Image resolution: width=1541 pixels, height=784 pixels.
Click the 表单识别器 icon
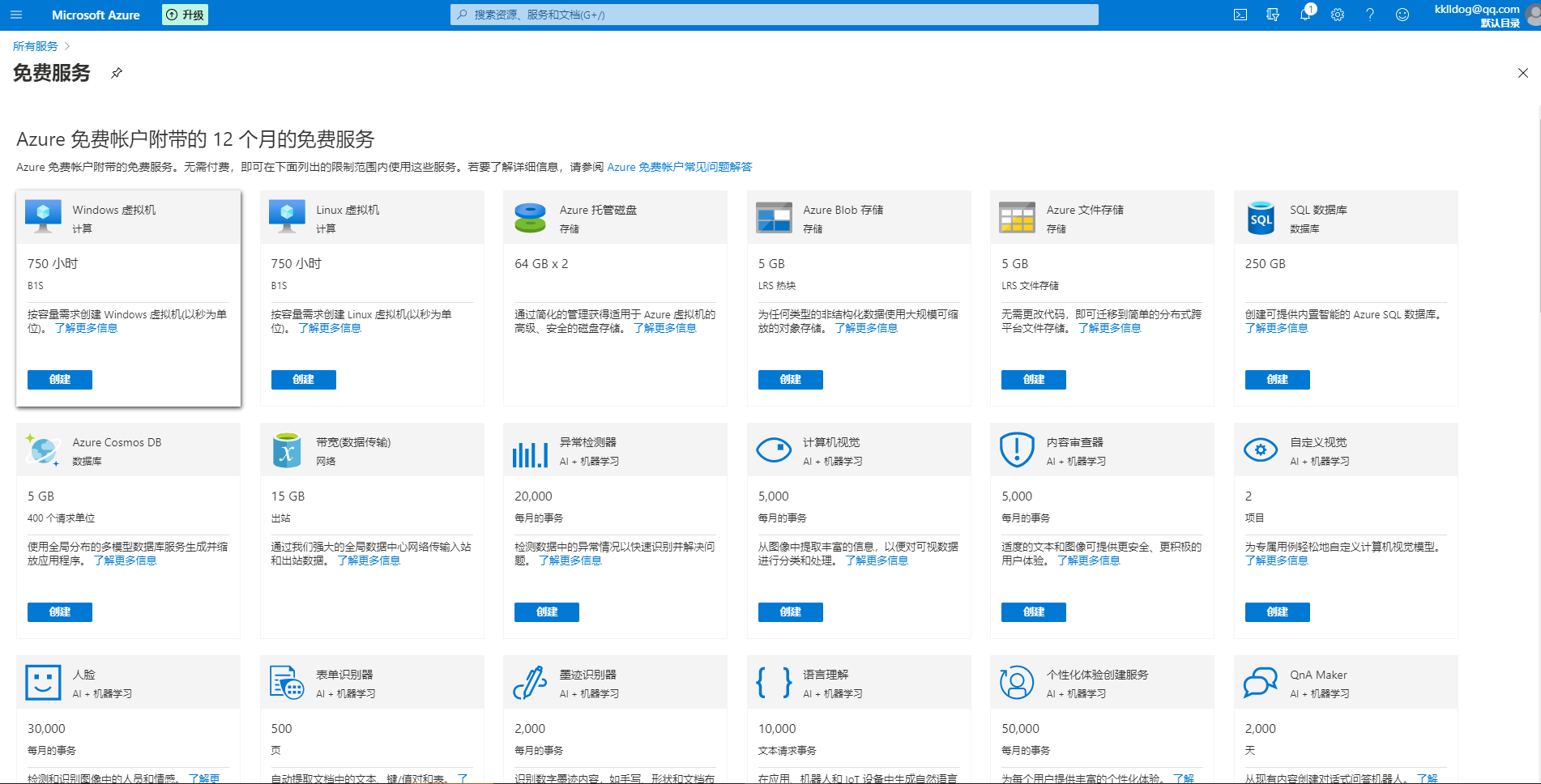[x=287, y=683]
